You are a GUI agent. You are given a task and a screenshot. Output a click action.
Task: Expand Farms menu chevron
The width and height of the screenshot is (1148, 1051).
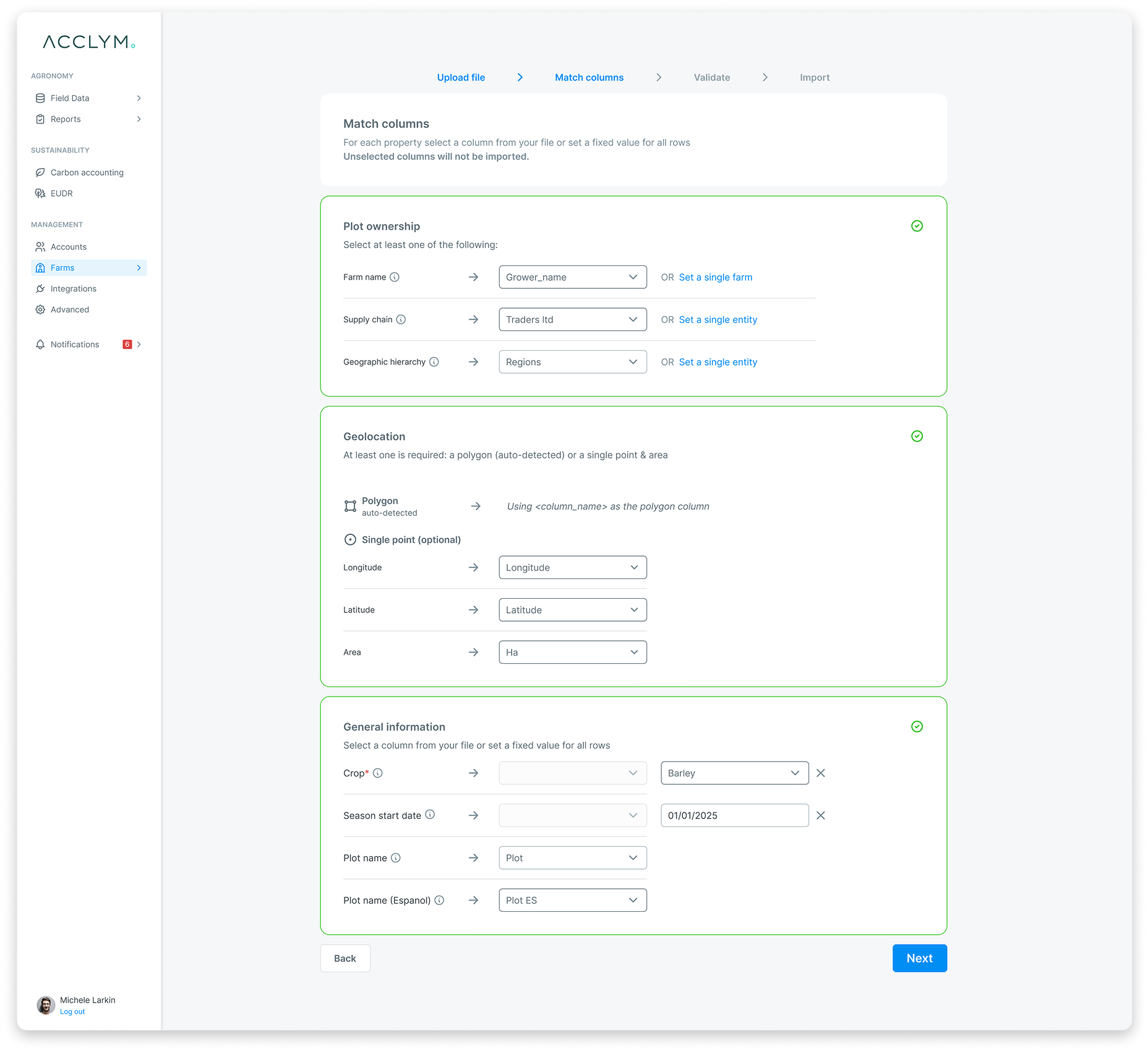(139, 268)
